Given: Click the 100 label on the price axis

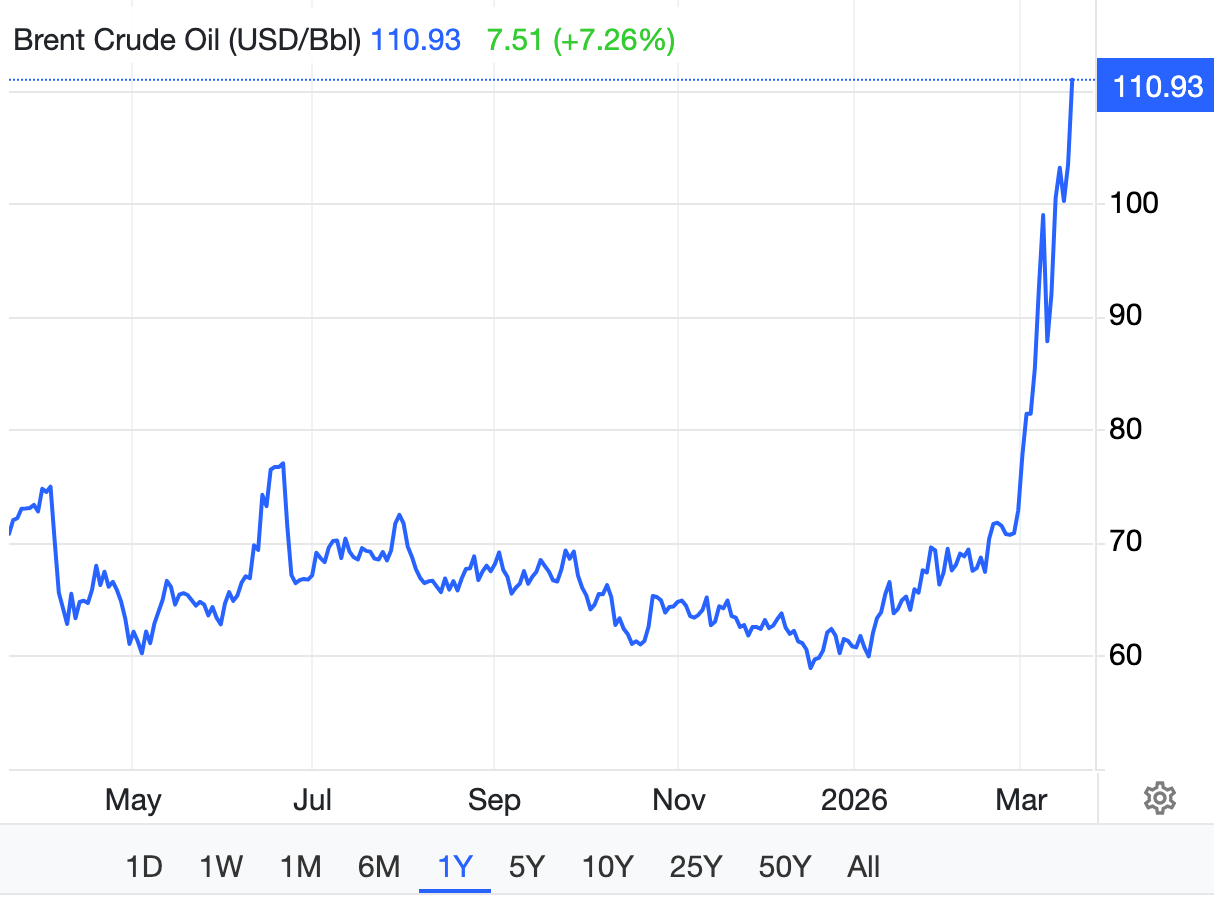Looking at the screenshot, I should pos(1135,203).
